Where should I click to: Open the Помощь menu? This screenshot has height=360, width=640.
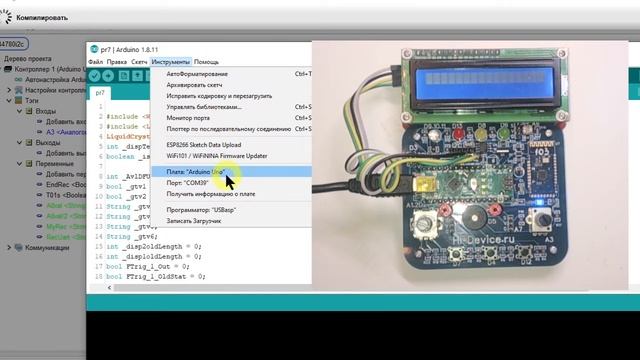[x=206, y=62]
